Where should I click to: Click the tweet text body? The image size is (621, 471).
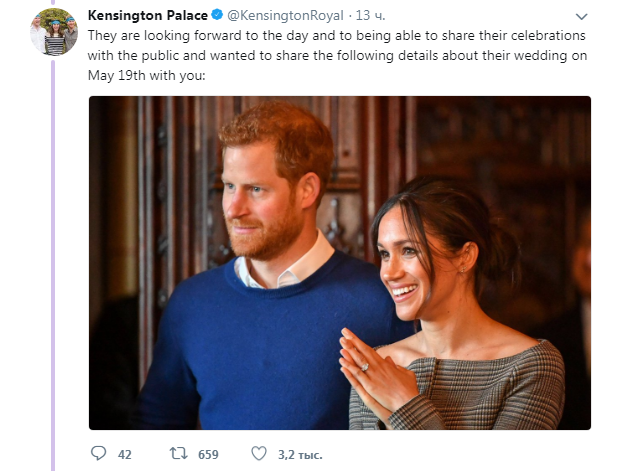pyautogui.click(x=338, y=54)
